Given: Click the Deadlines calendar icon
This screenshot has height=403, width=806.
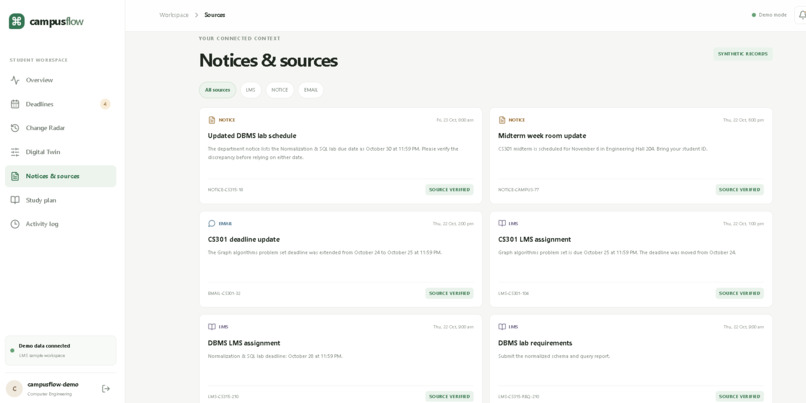Looking at the screenshot, I should (x=15, y=104).
